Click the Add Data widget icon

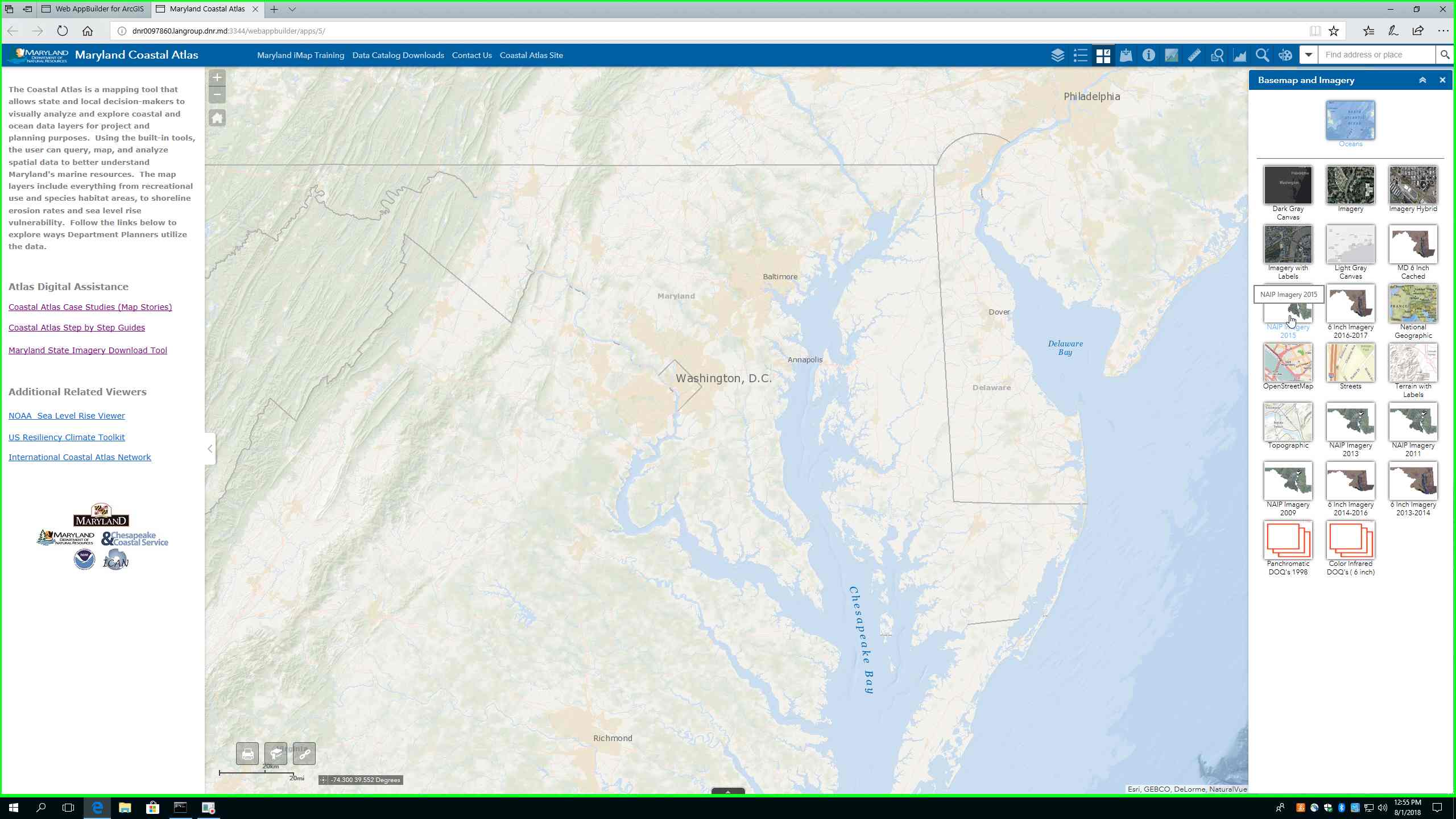(1126, 55)
